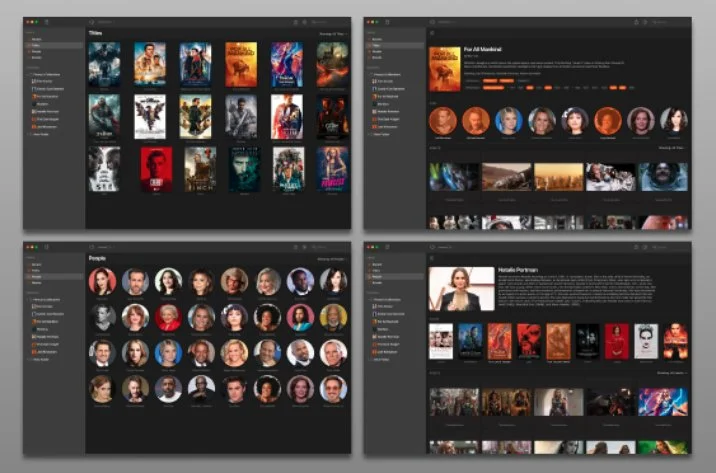Open Morbius collection in the For All Mankind window sidebar
The height and width of the screenshot is (473, 716).
(380, 104)
